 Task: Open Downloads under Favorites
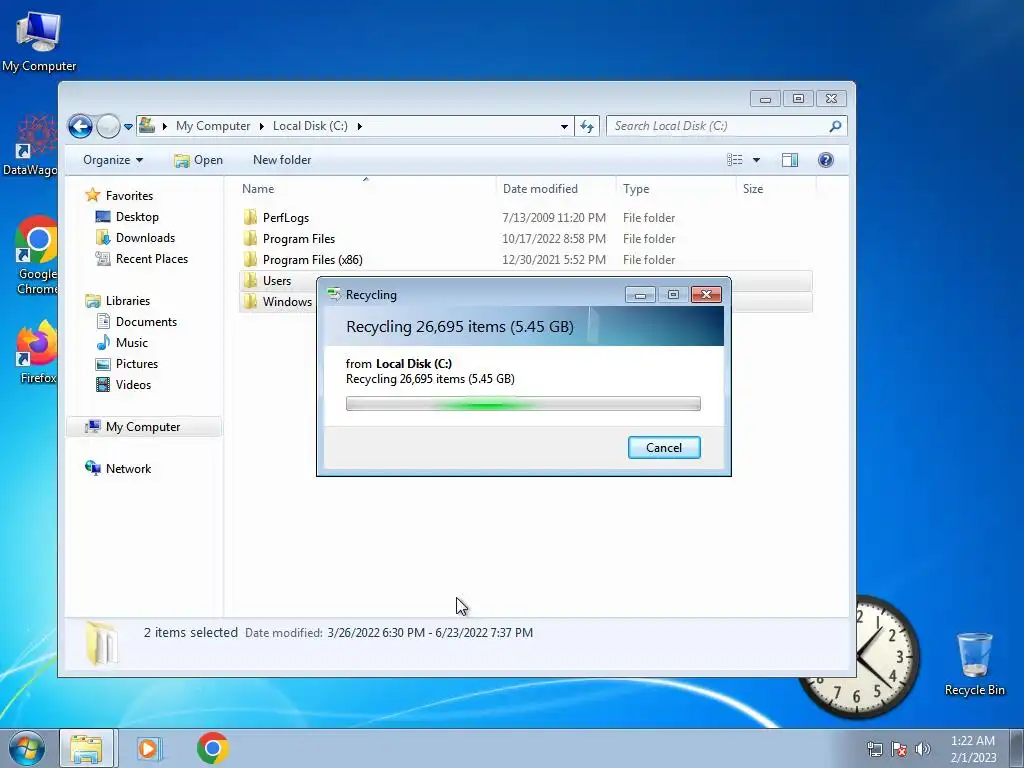(x=145, y=238)
